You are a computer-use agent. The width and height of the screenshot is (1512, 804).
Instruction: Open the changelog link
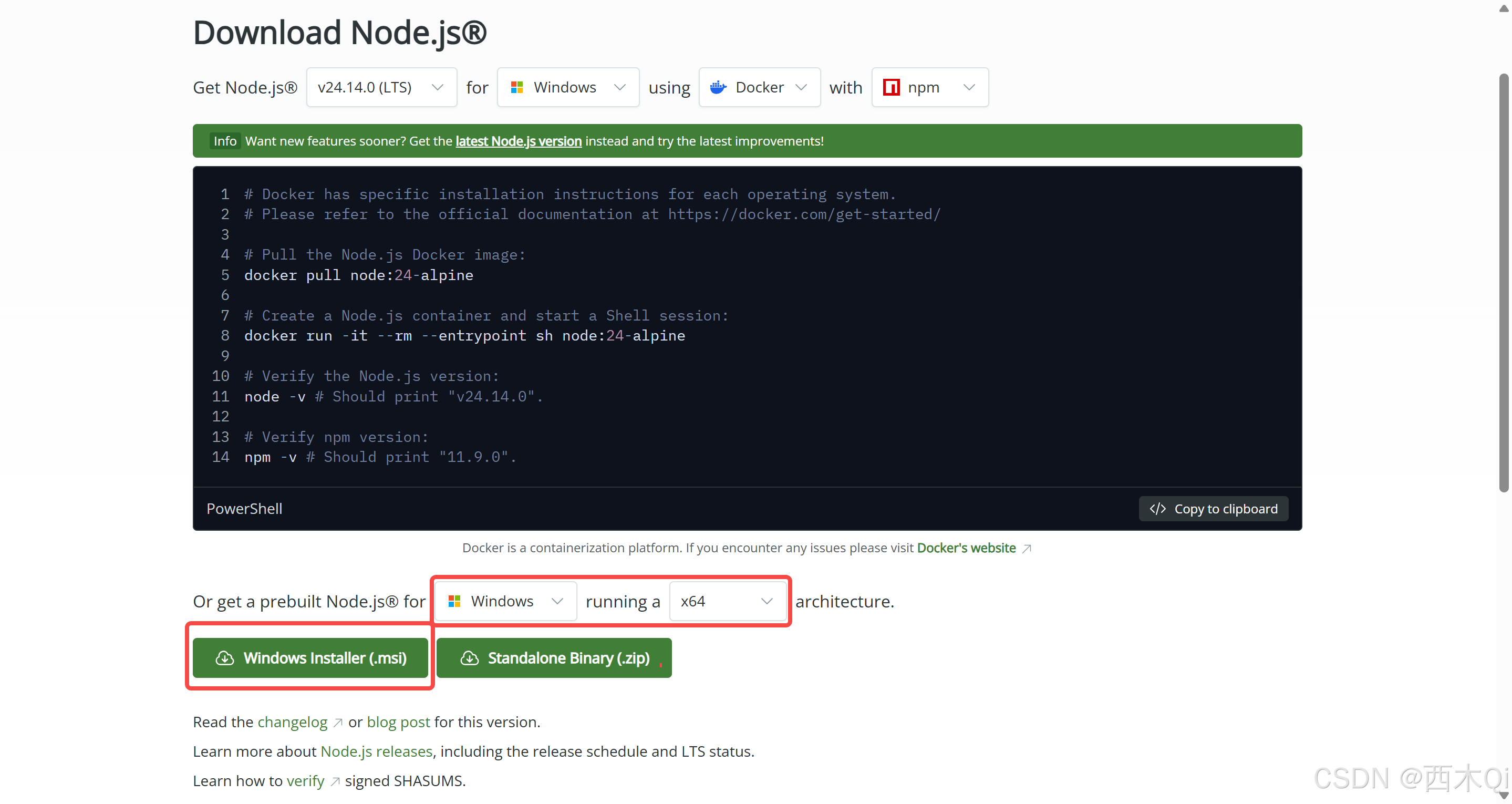point(292,723)
